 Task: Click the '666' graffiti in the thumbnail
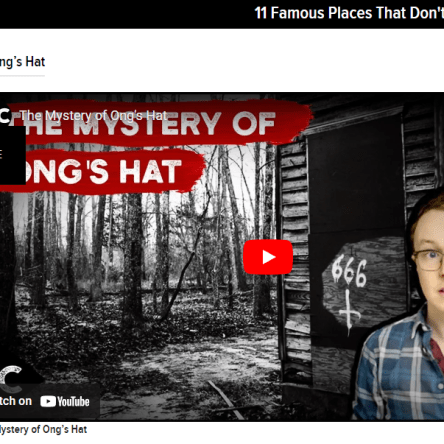[349, 272]
